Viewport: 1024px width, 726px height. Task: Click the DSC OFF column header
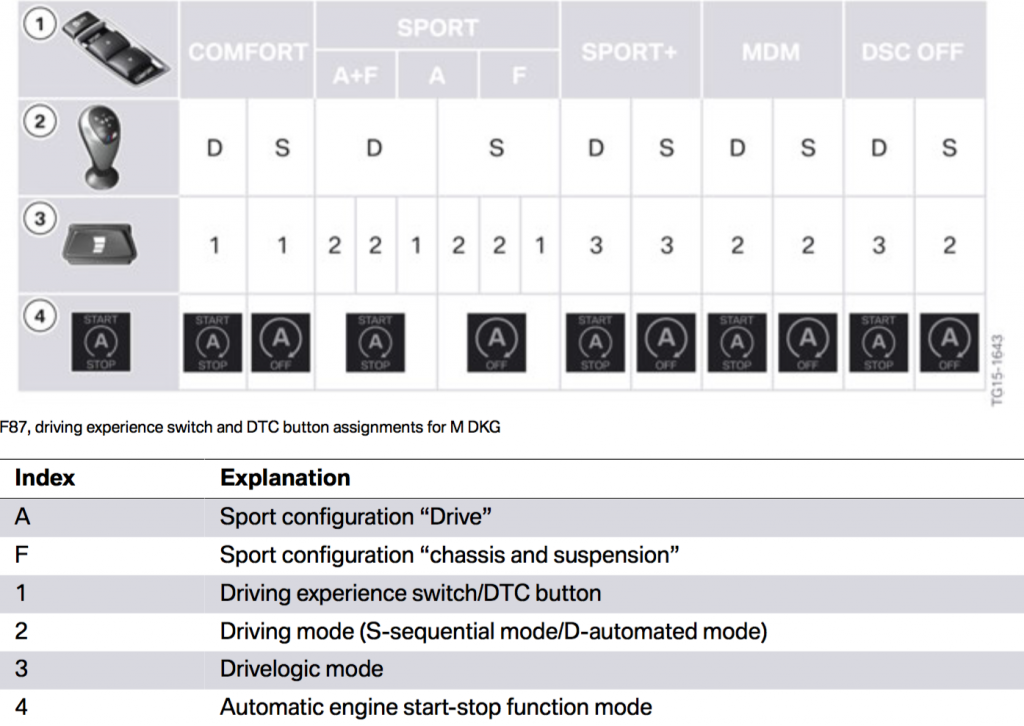point(913,52)
